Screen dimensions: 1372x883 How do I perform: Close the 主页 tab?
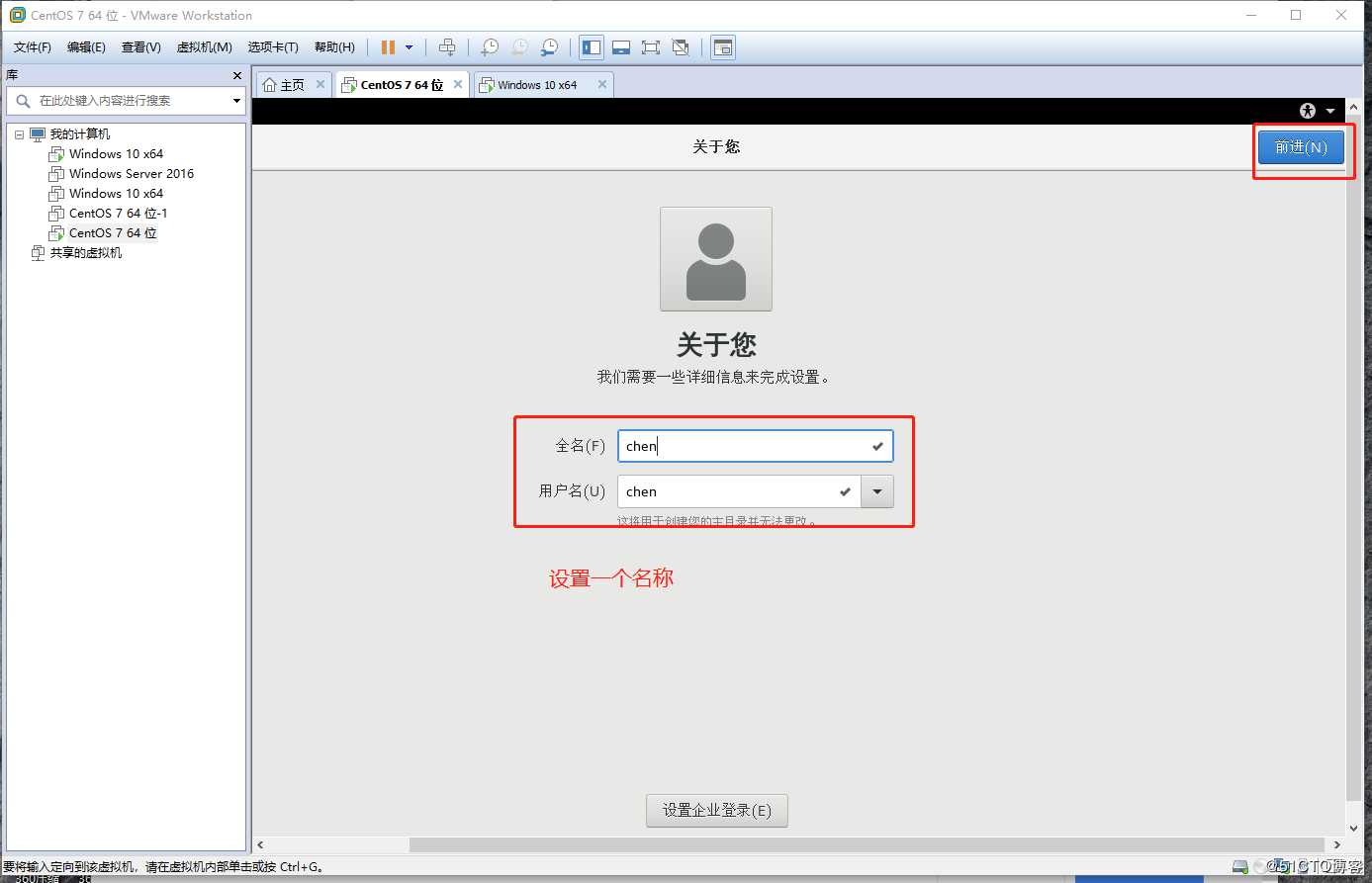[x=320, y=85]
